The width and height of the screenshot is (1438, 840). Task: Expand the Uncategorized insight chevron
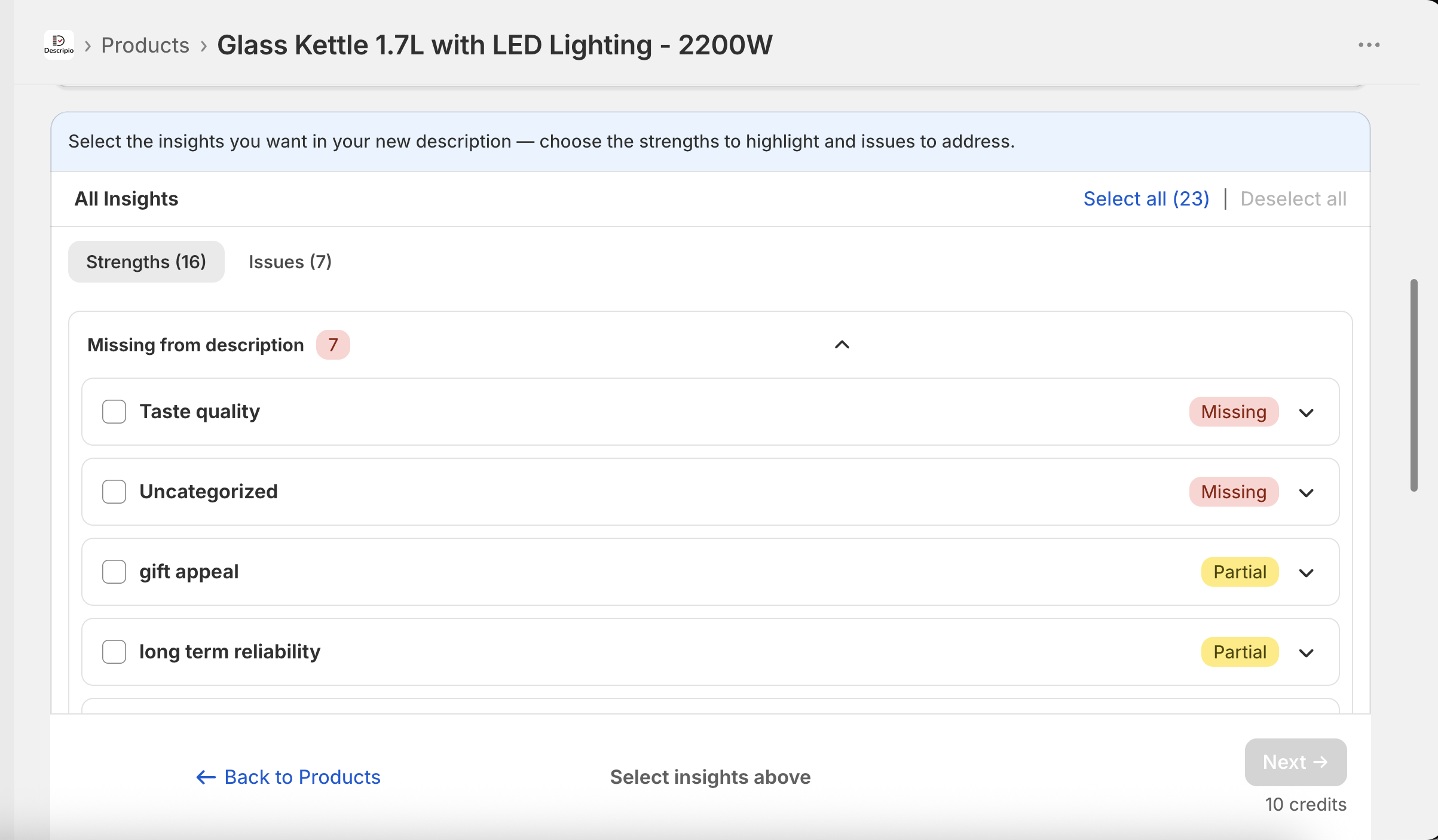click(x=1307, y=492)
